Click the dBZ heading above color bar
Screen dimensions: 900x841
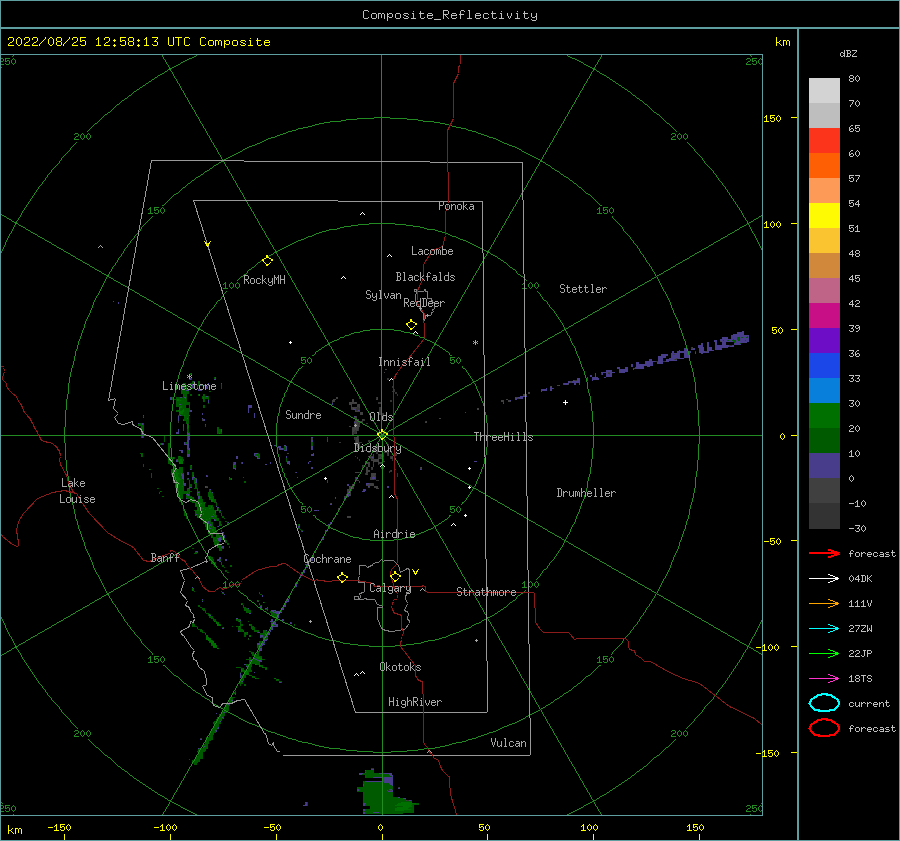848,53
